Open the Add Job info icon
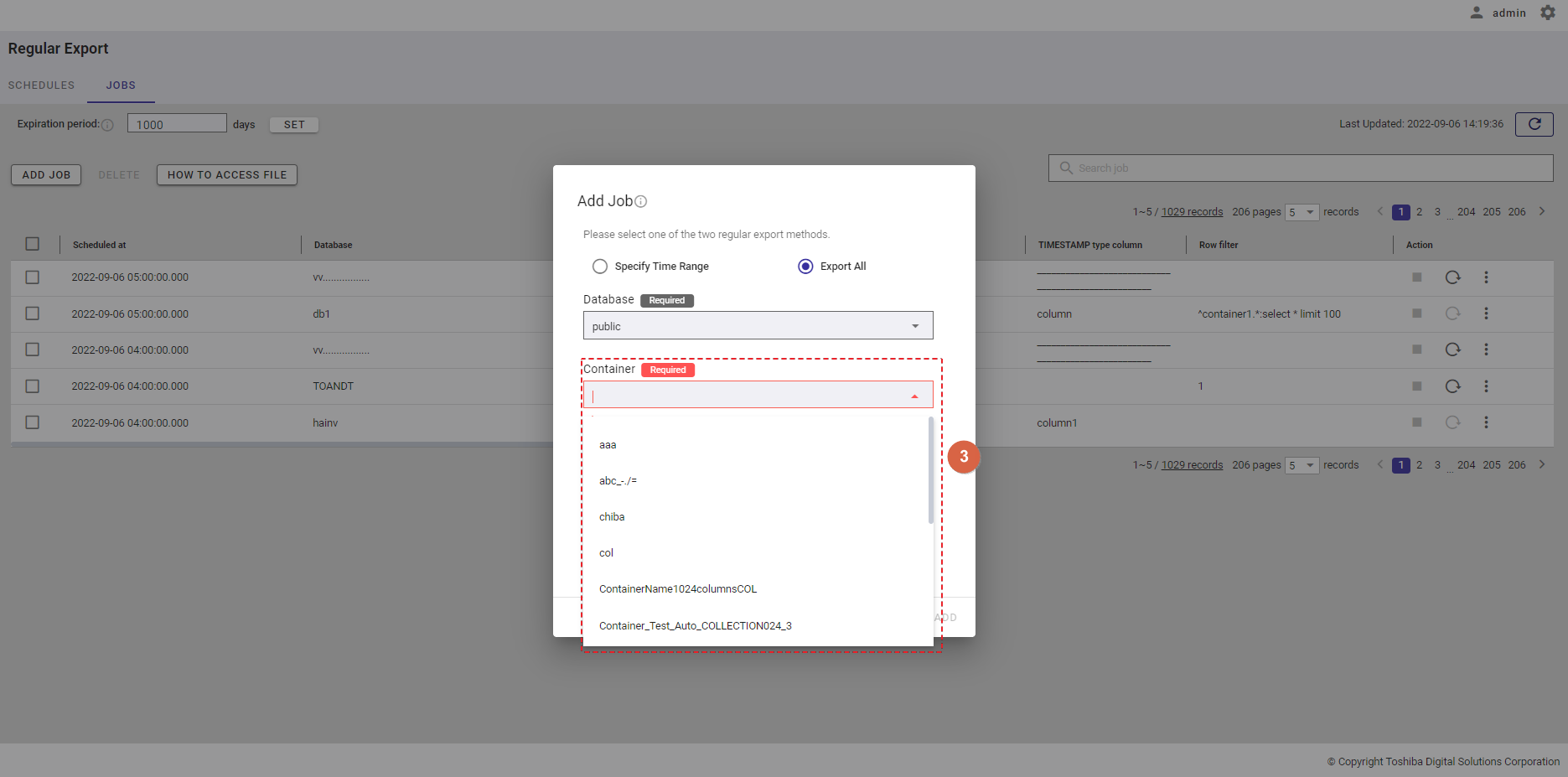The height and width of the screenshot is (777, 1568). [640, 202]
